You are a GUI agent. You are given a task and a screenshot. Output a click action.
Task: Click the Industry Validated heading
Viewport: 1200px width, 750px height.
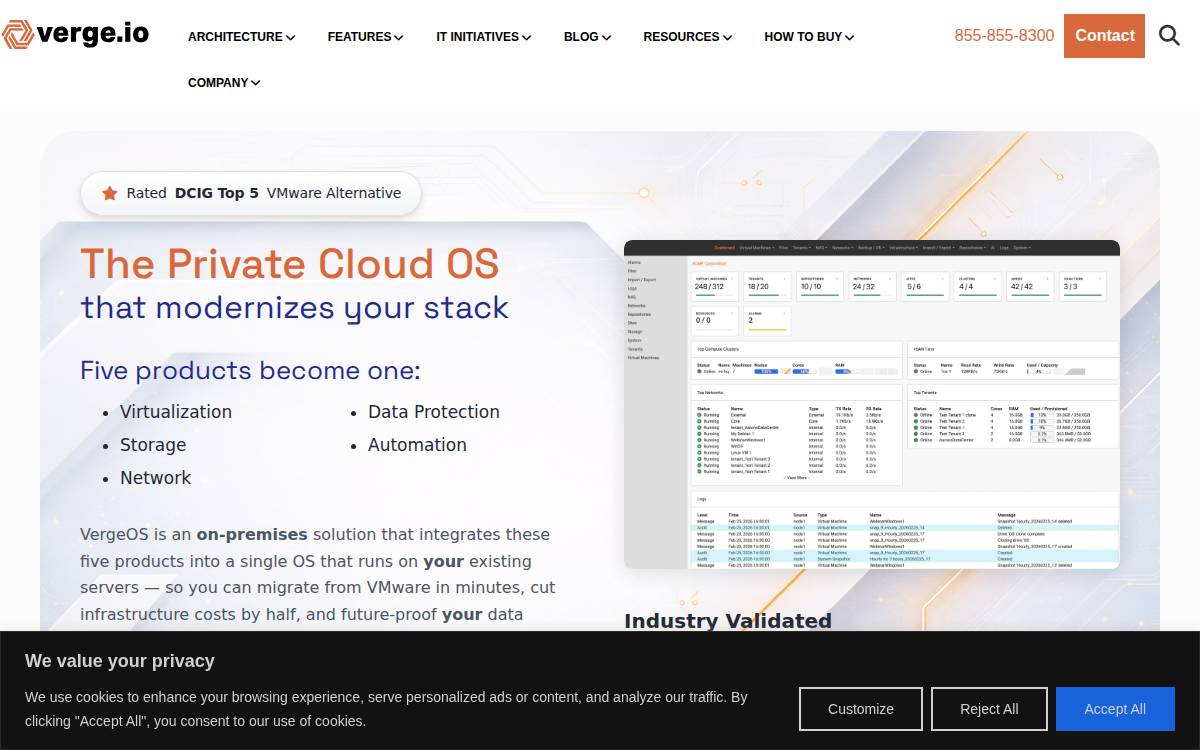coord(728,621)
